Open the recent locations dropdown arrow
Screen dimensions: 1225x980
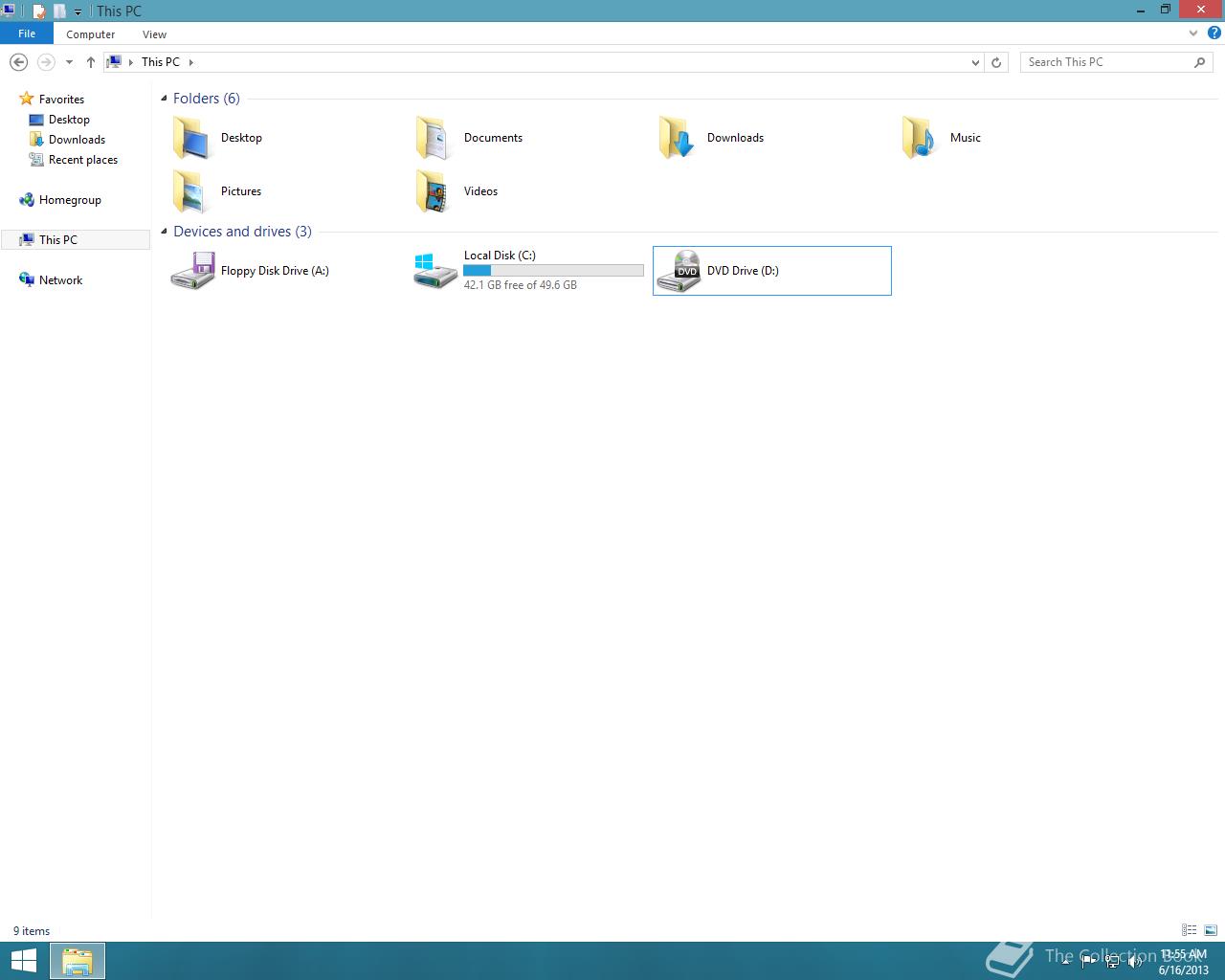coord(69,62)
